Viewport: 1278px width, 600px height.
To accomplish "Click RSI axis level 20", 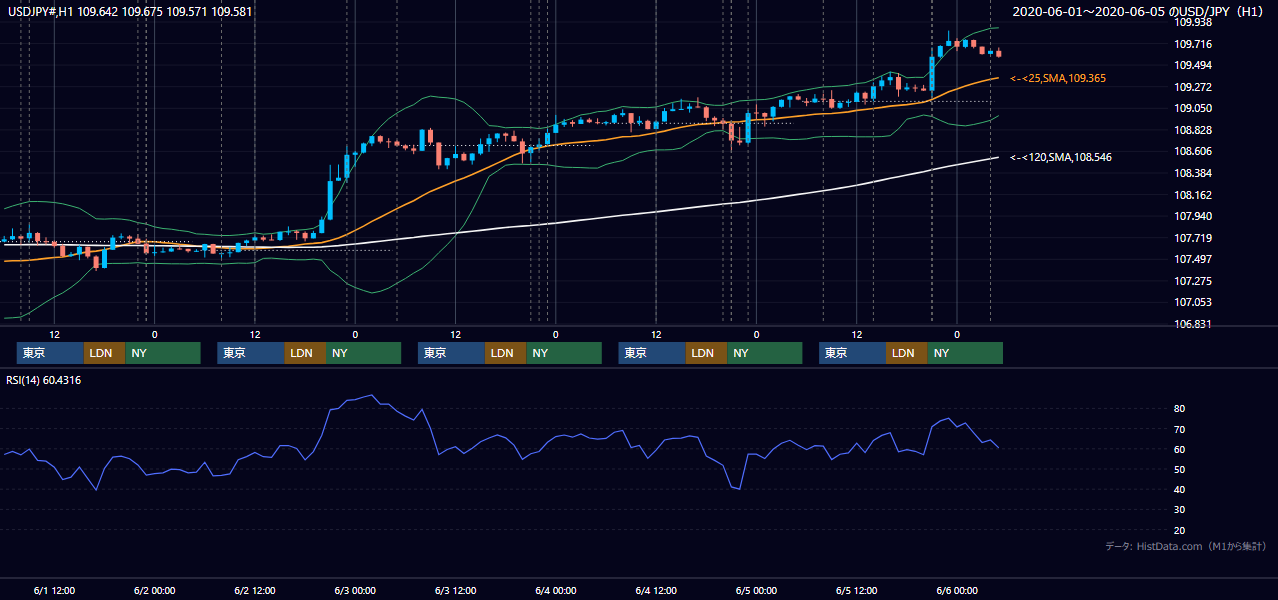I will pyautogui.click(x=1180, y=531).
